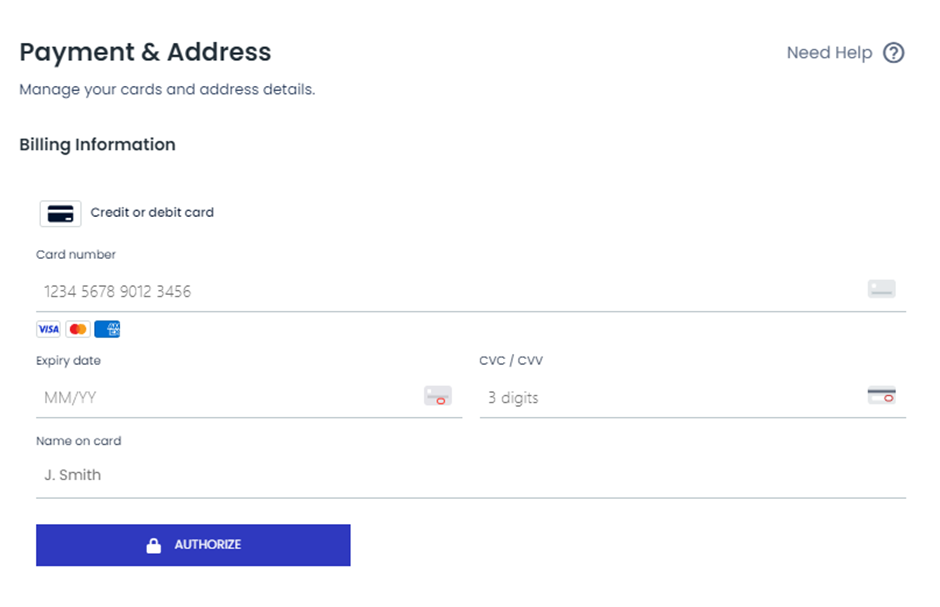Focus the CVC / CVV input field
This screenshot has width=940, height=607.
pyautogui.click(x=670, y=398)
